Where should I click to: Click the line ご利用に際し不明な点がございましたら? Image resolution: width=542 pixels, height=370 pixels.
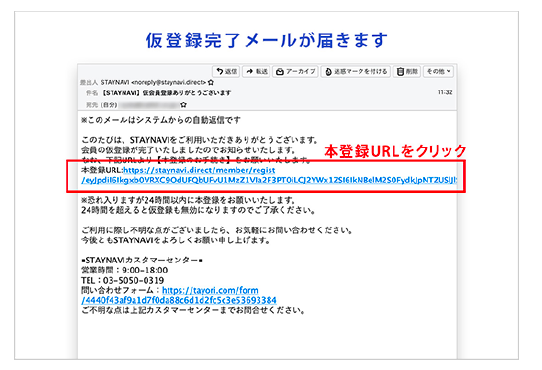coord(217,230)
